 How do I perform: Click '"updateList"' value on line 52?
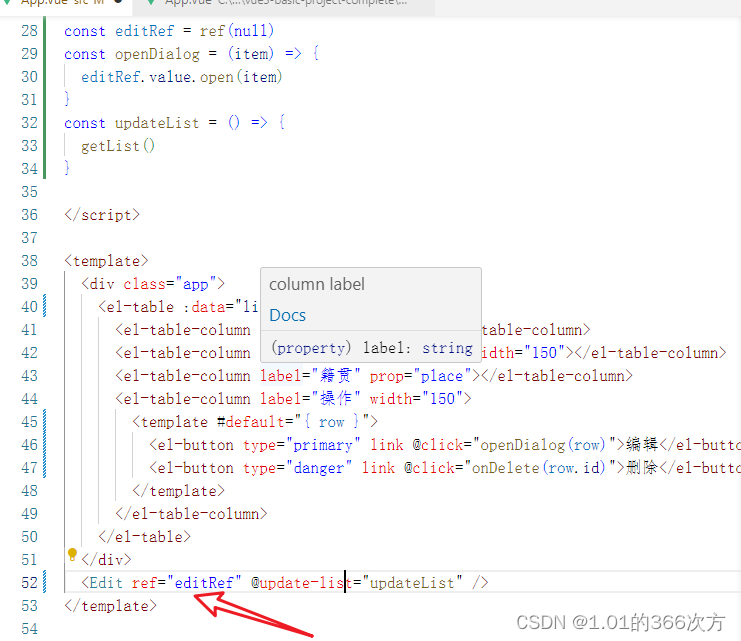click(412, 583)
